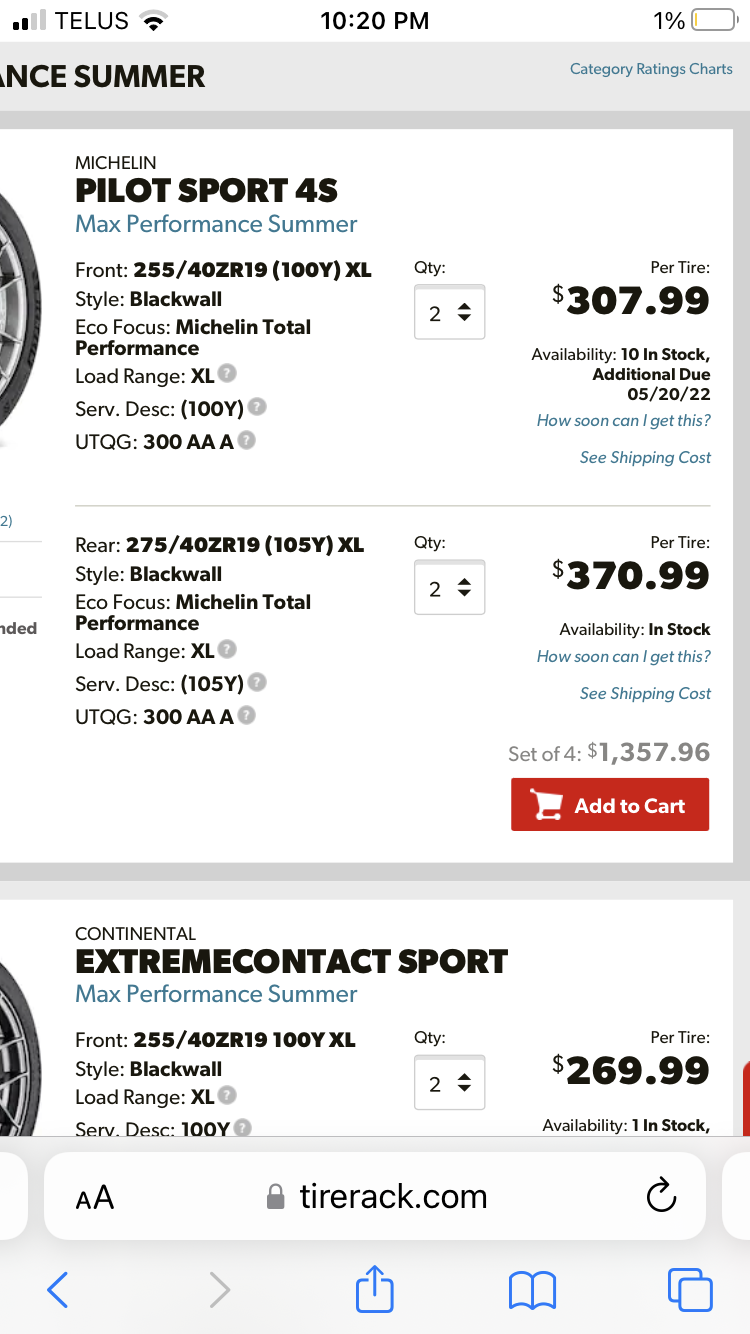The height and width of the screenshot is (1334, 750).
Task: Open front Pilot Sport 4S quantity dropdown
Action: tap(449, 313)
